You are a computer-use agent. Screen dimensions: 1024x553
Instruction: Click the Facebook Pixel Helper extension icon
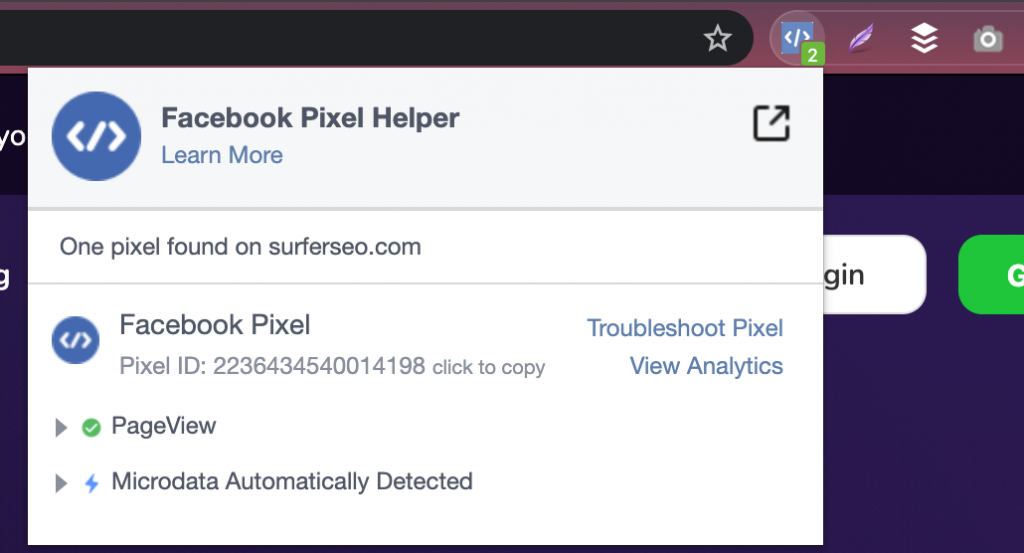pos(797,39)
